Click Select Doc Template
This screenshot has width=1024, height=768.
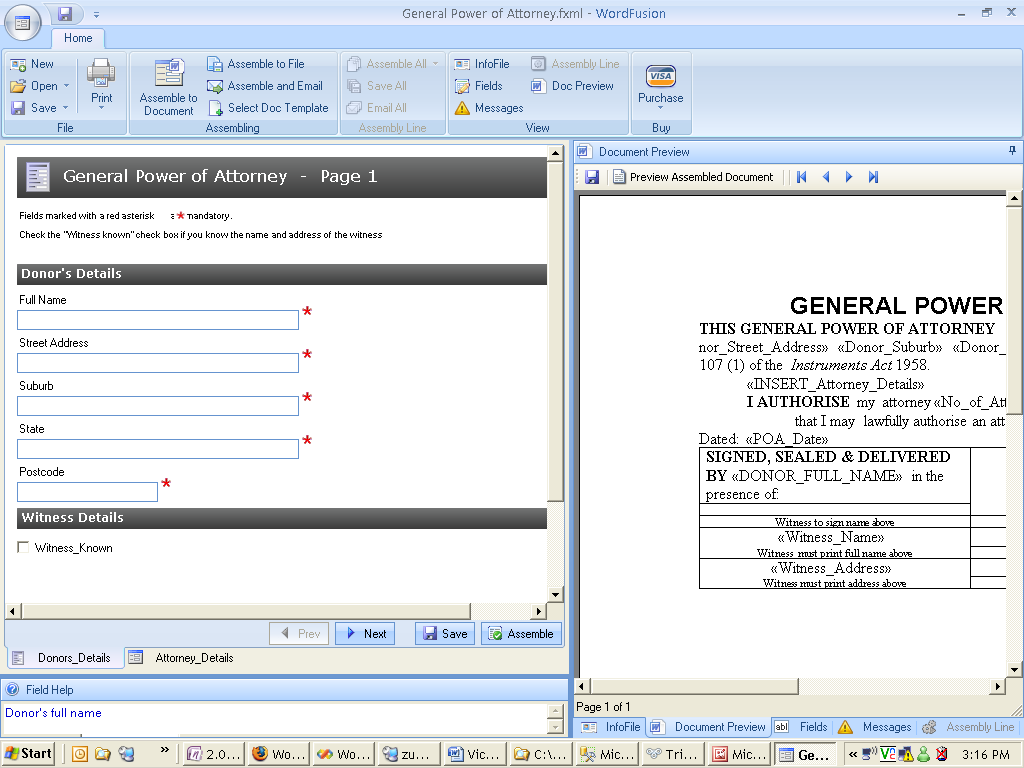[x=268, y=108]
